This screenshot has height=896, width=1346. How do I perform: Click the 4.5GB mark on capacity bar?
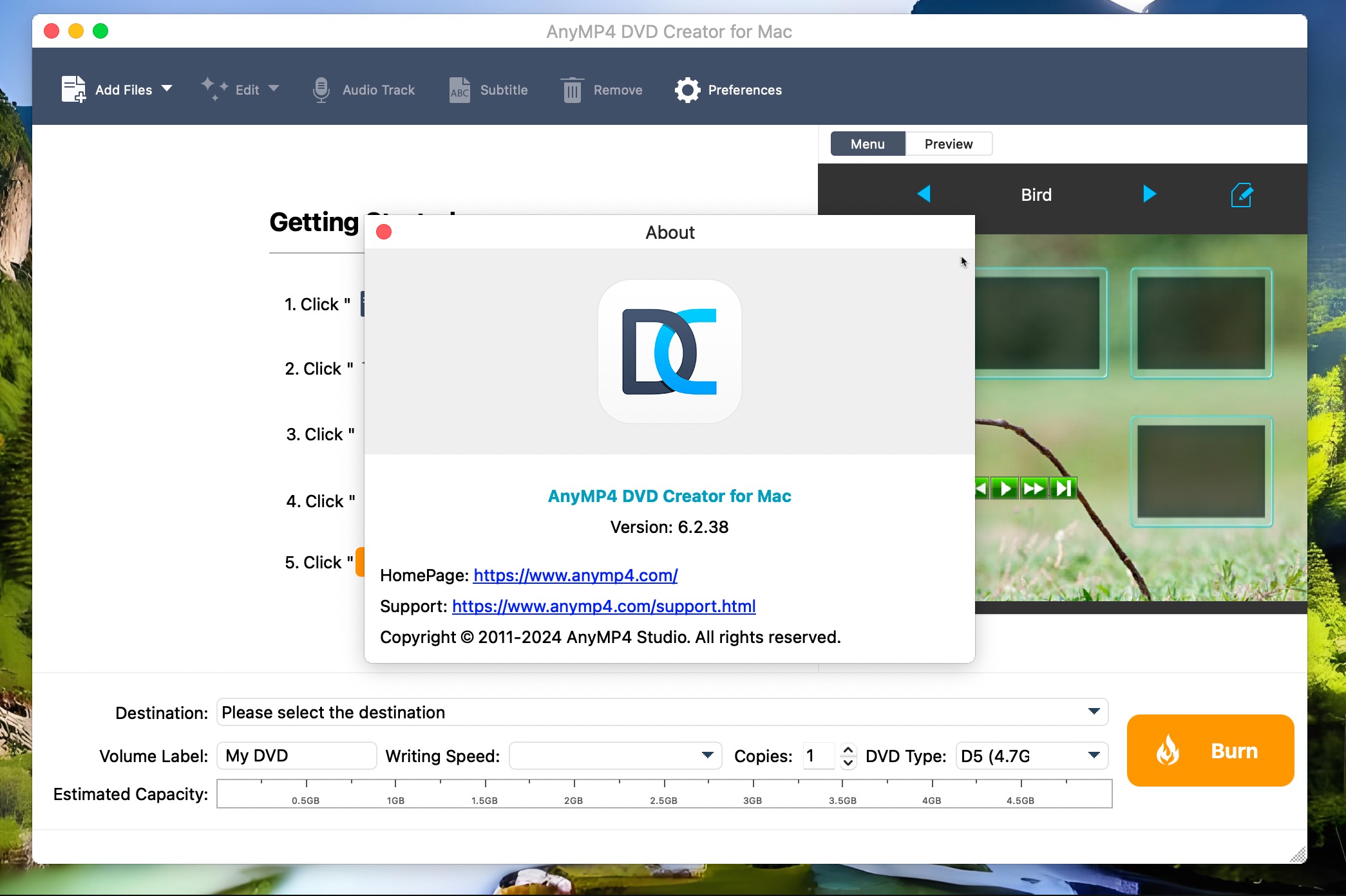[1021, 800]
